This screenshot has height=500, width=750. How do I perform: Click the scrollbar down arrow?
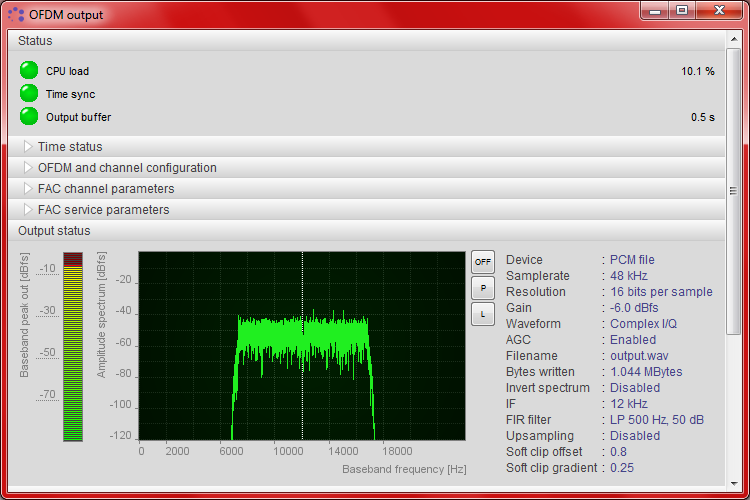(734, 484)
